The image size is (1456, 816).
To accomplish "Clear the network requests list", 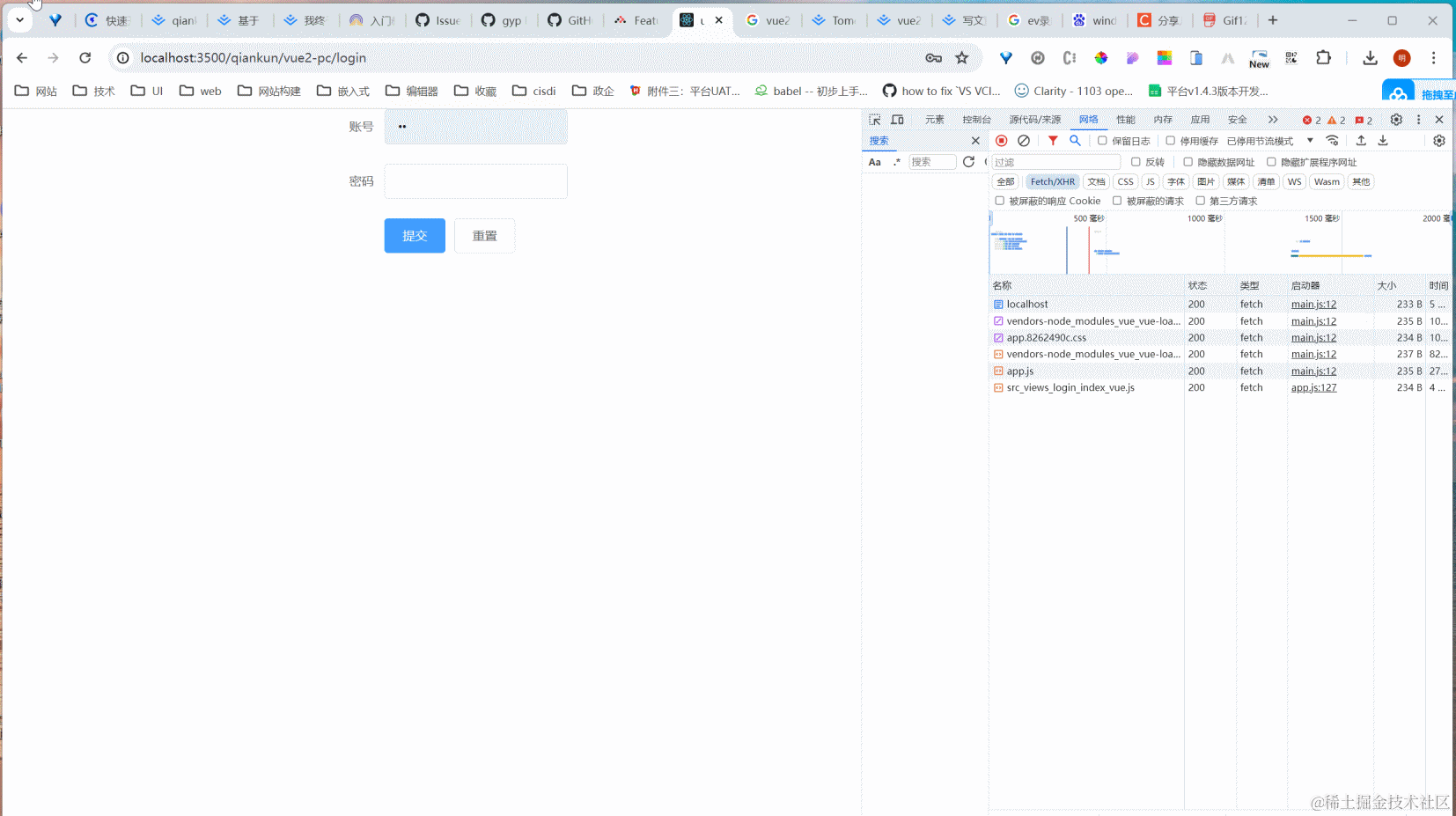I will click(1024, 140).
